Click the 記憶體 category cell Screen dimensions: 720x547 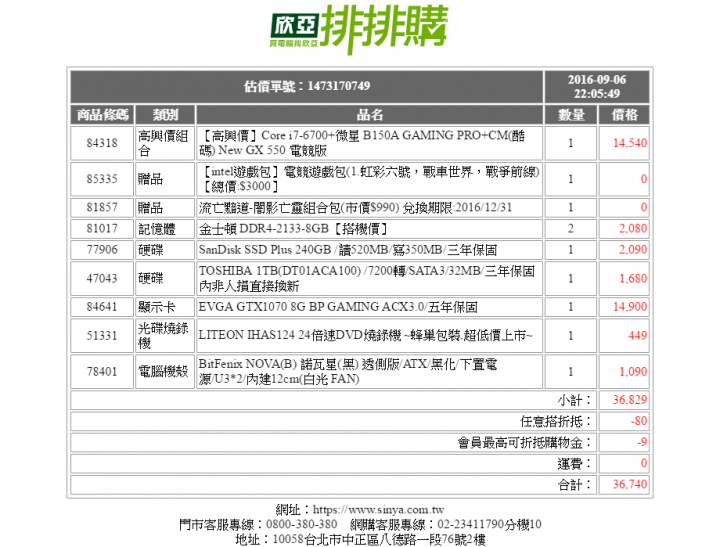click(x=165, y=228)
